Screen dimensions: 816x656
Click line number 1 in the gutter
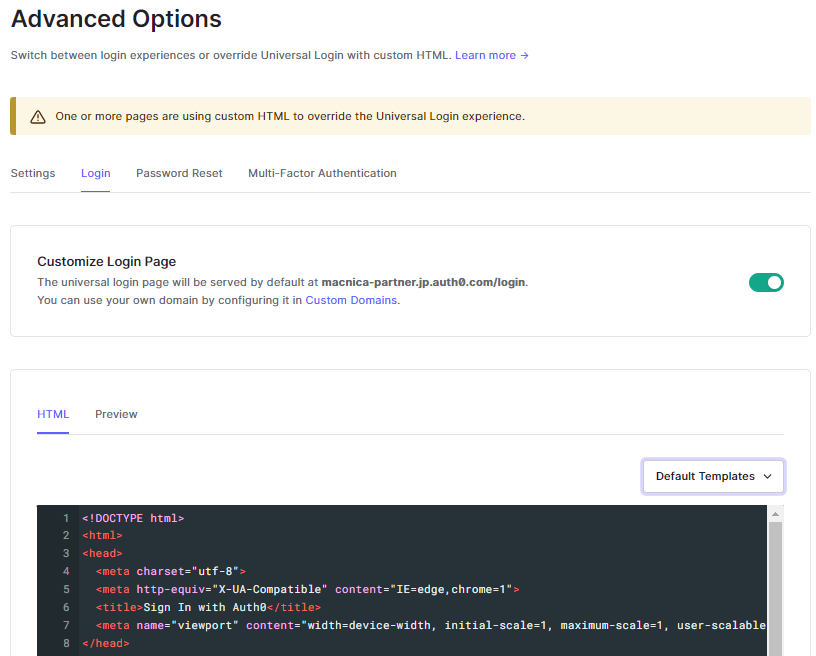click(65, 518)
